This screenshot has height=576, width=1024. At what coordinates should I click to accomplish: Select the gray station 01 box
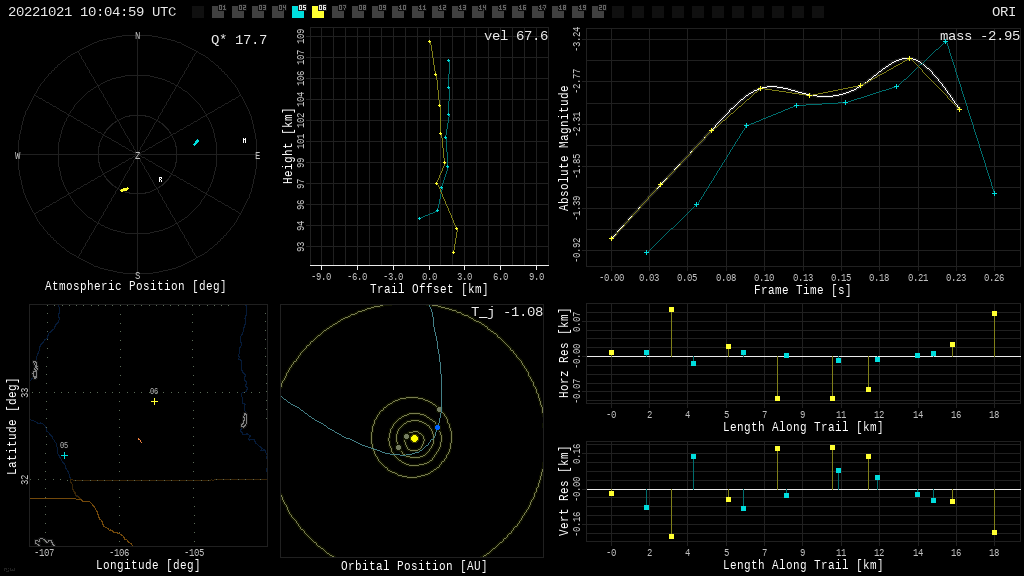click(218, 12)
